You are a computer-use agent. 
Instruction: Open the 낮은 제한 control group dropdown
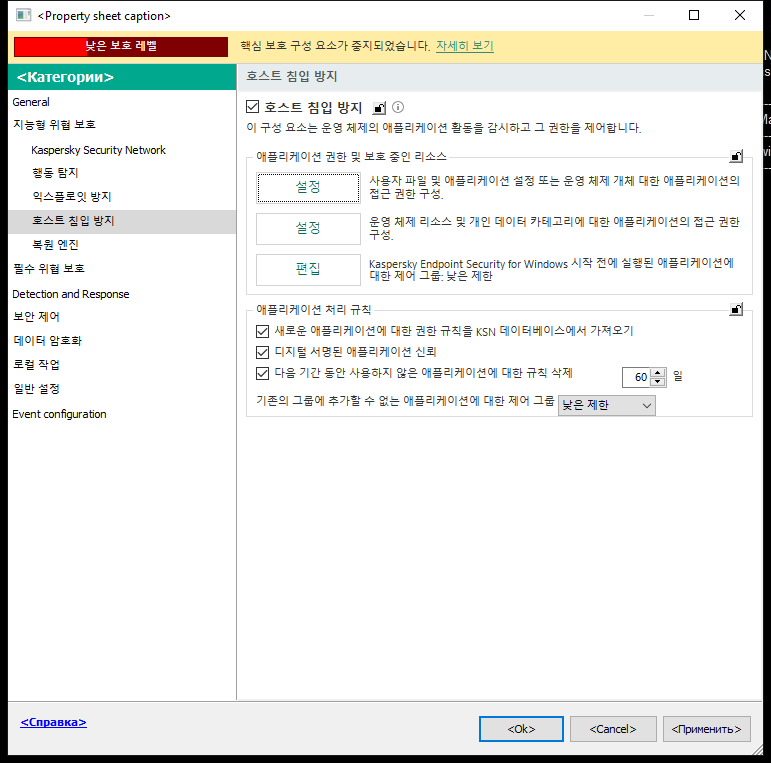click(606, 406)
